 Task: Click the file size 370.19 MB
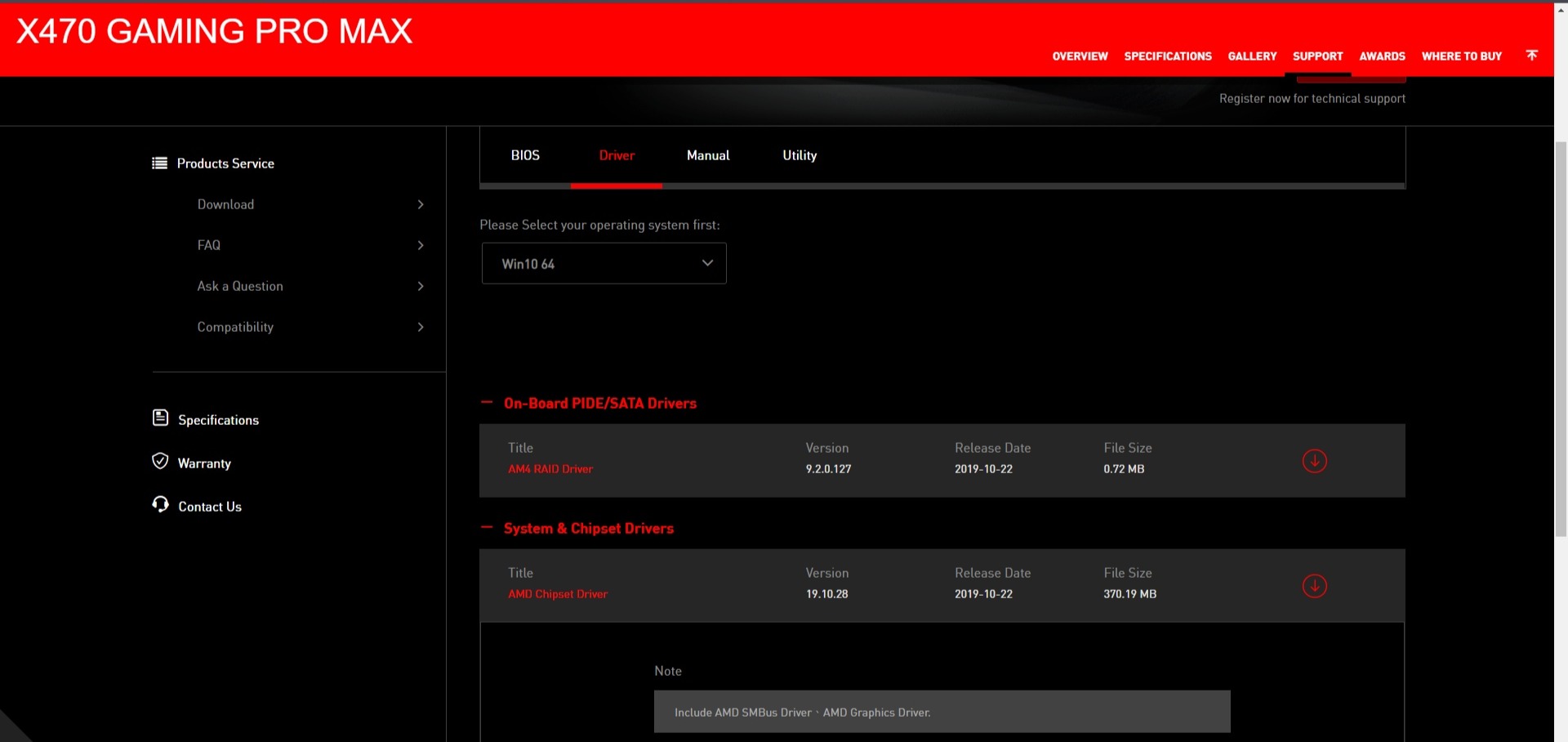point(1129,594)
